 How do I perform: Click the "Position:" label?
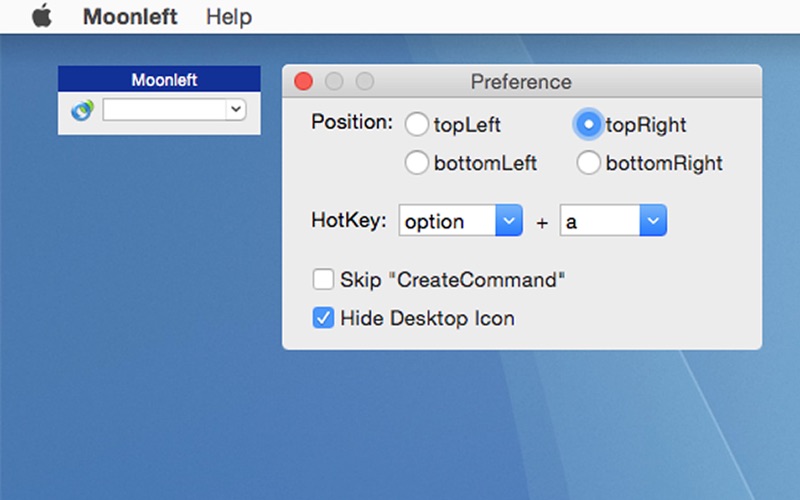click(352, 122)
